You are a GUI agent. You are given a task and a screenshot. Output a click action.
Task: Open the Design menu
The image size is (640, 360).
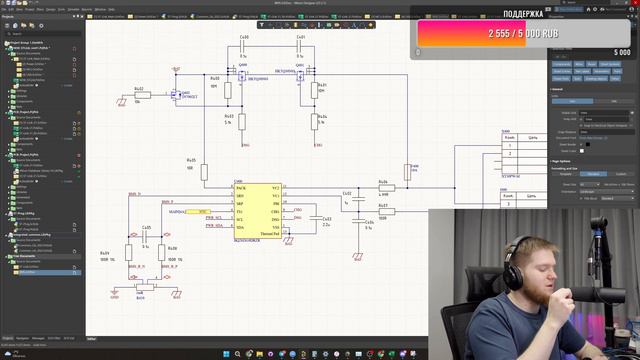51,9
